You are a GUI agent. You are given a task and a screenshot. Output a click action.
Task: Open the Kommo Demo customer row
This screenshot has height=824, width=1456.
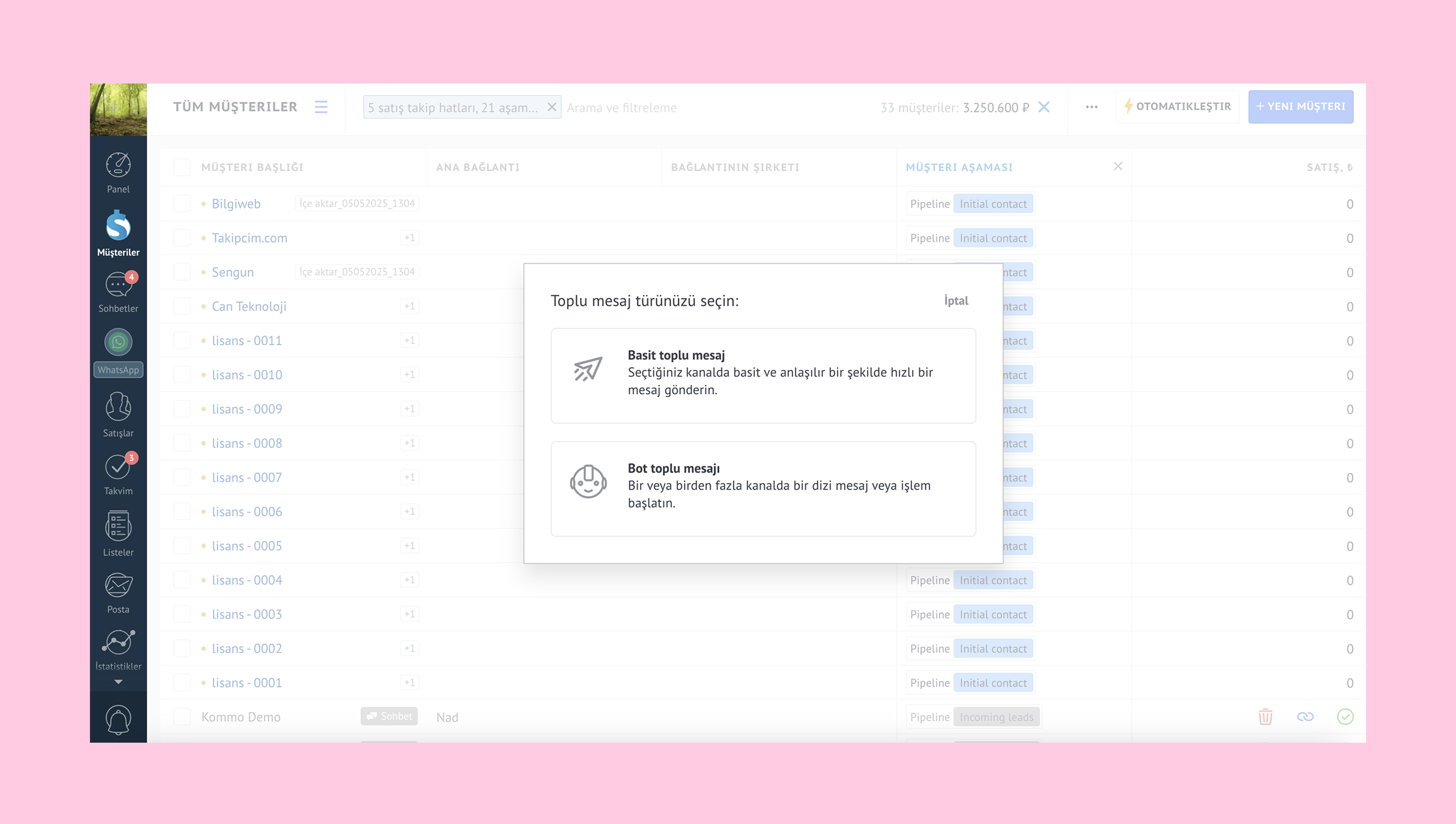tap(240, 717)
